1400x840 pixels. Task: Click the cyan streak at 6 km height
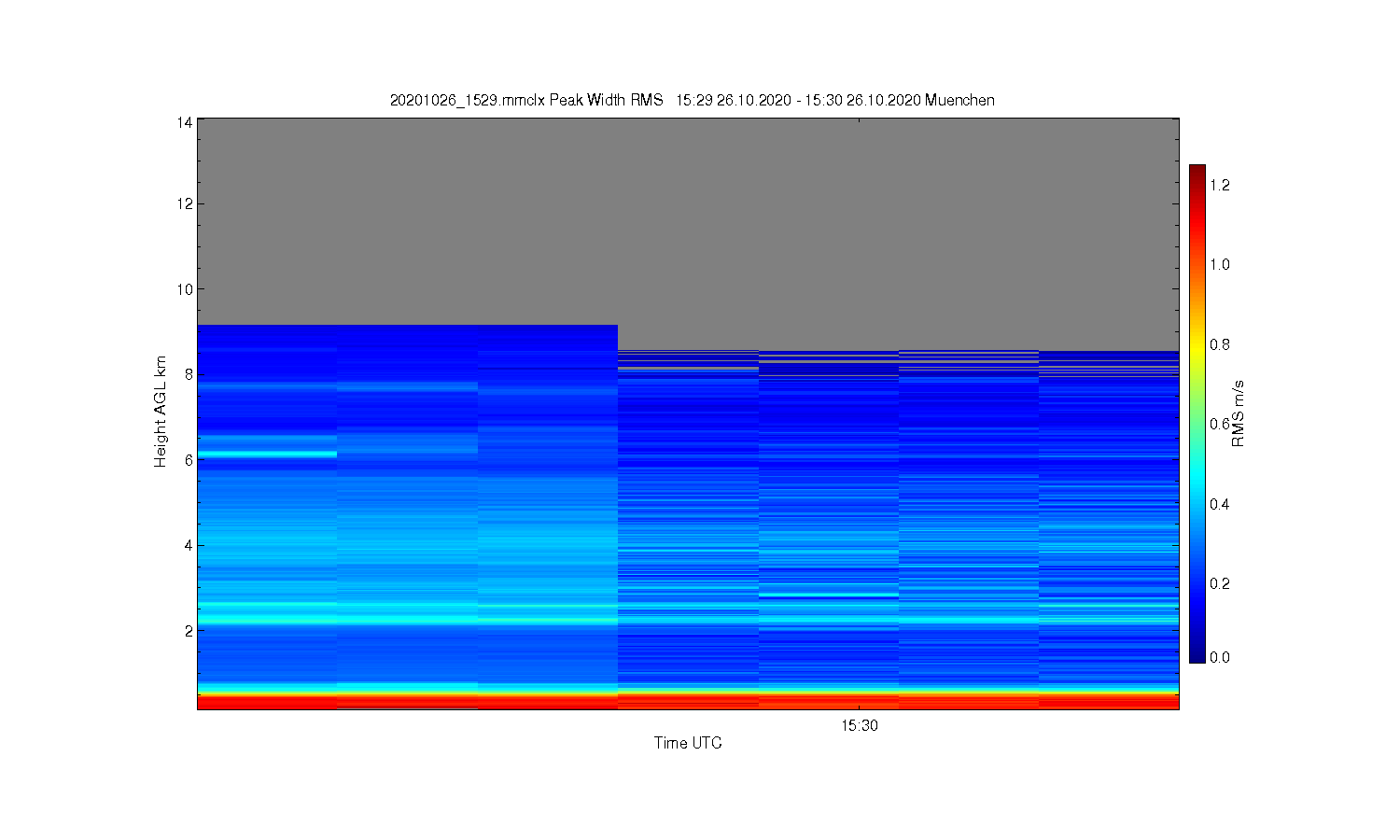tap(267, 454)
